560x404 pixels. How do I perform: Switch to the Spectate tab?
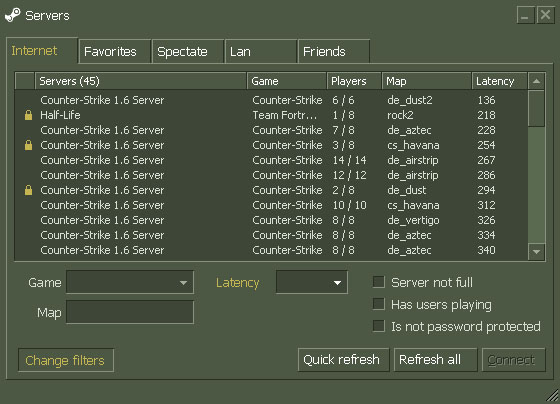(x=188, y=51)
